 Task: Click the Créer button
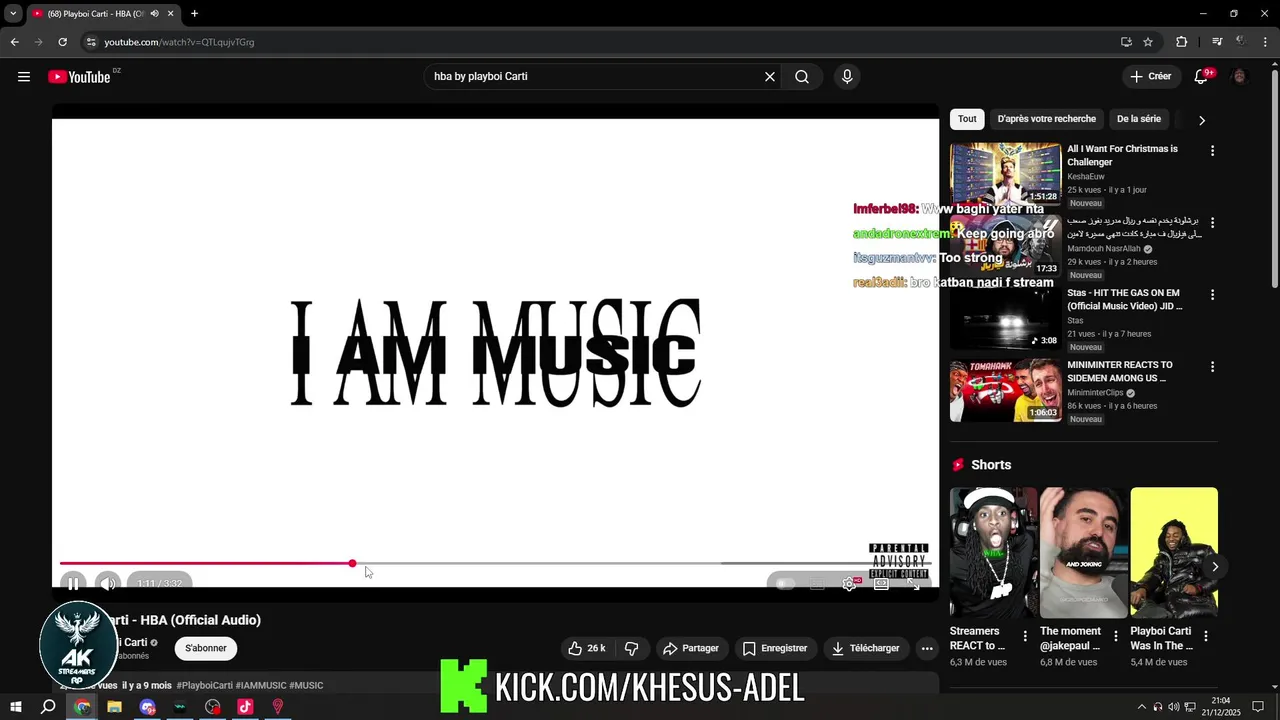coord(1150,77)
